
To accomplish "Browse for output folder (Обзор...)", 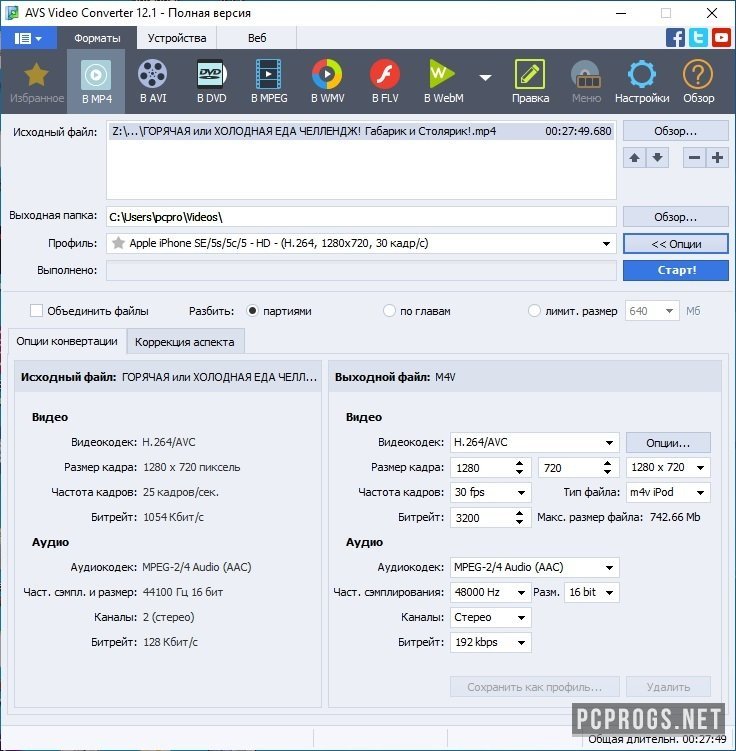I will pyautogui.click(x=676, y=217).
